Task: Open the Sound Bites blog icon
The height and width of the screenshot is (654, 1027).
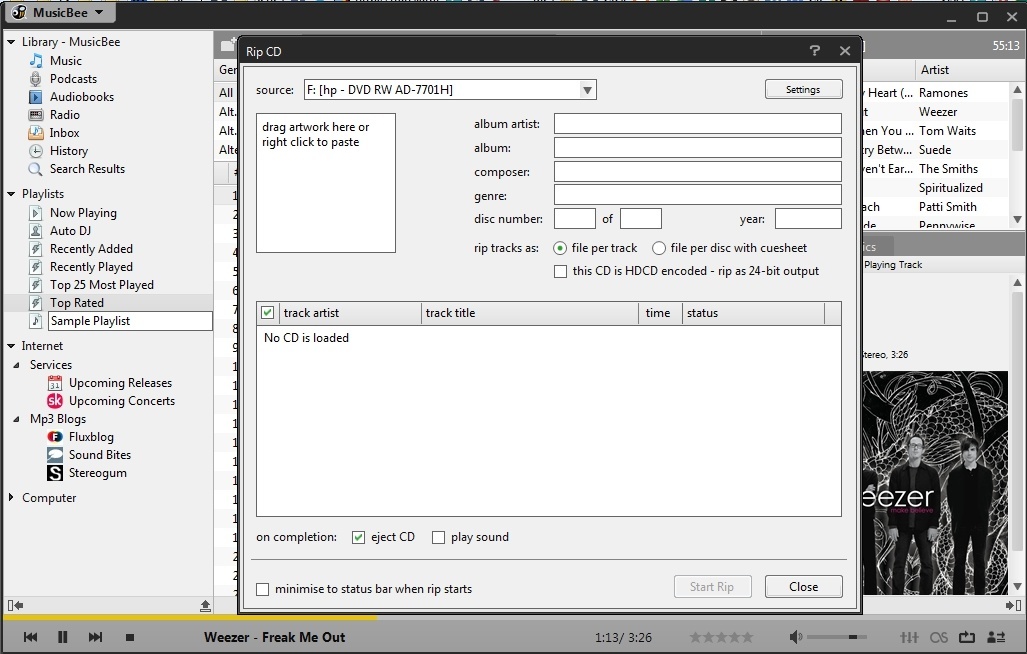Action: 55,454
